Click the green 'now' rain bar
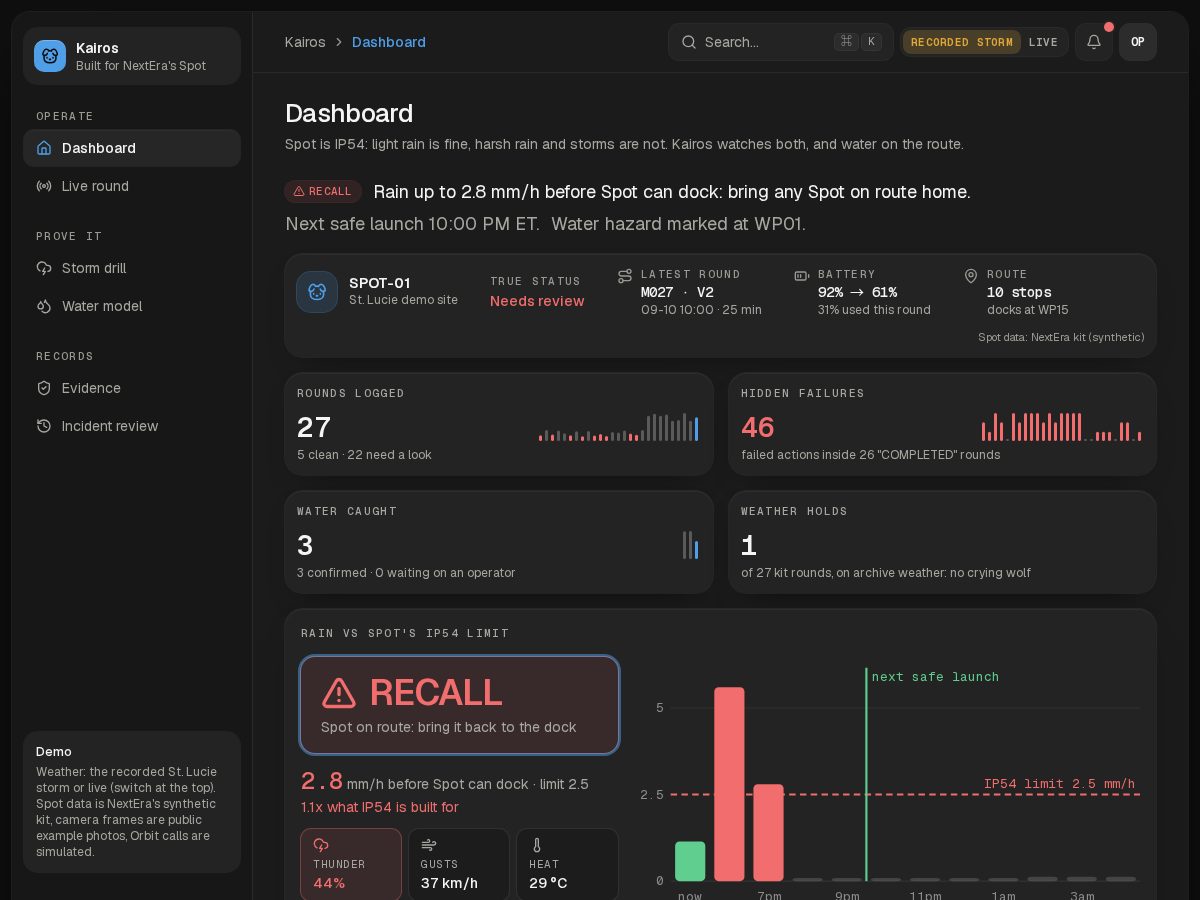Screen dimensions: 1200x900 (690, 861)
